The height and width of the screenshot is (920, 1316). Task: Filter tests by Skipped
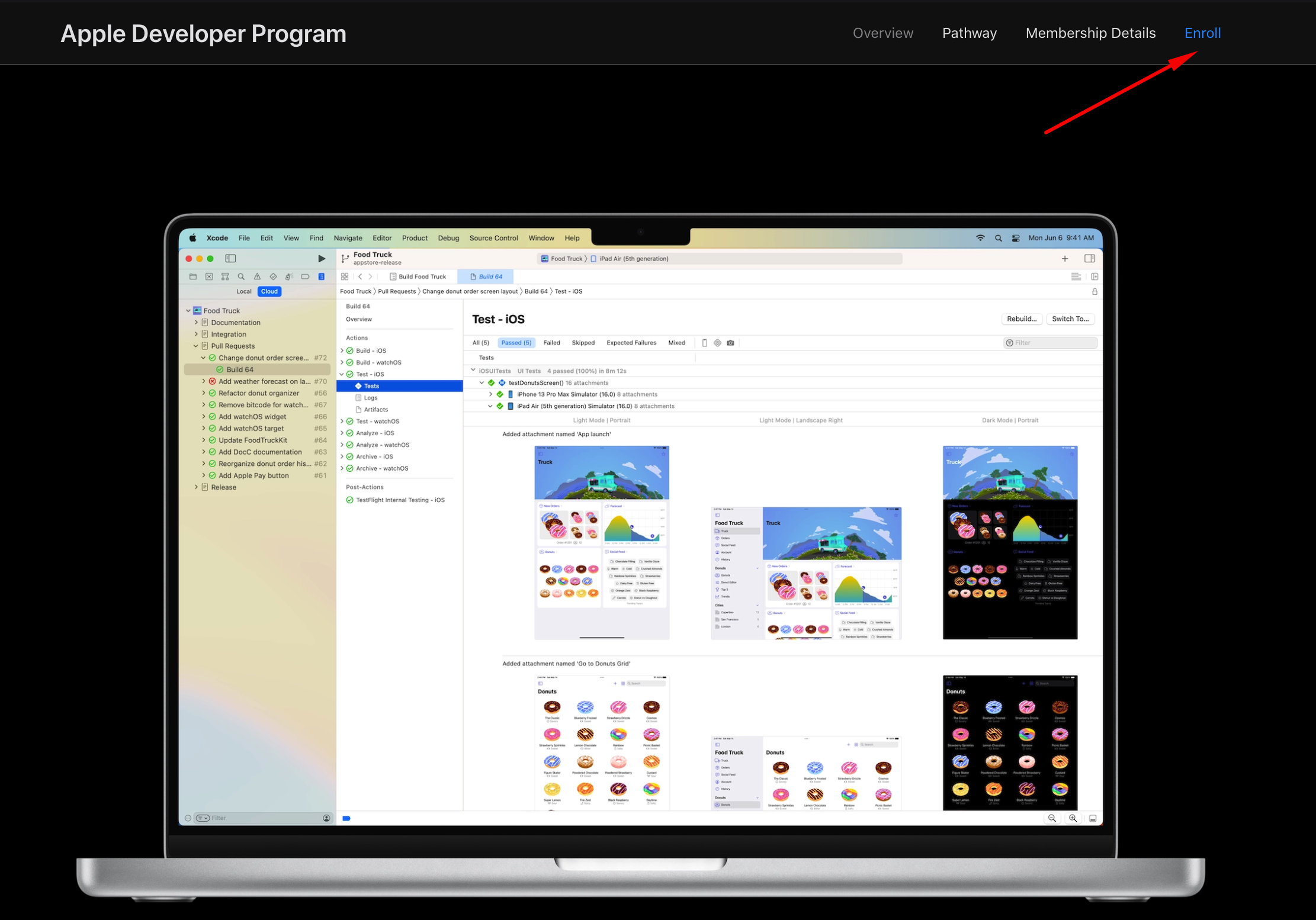coord(583,343)
